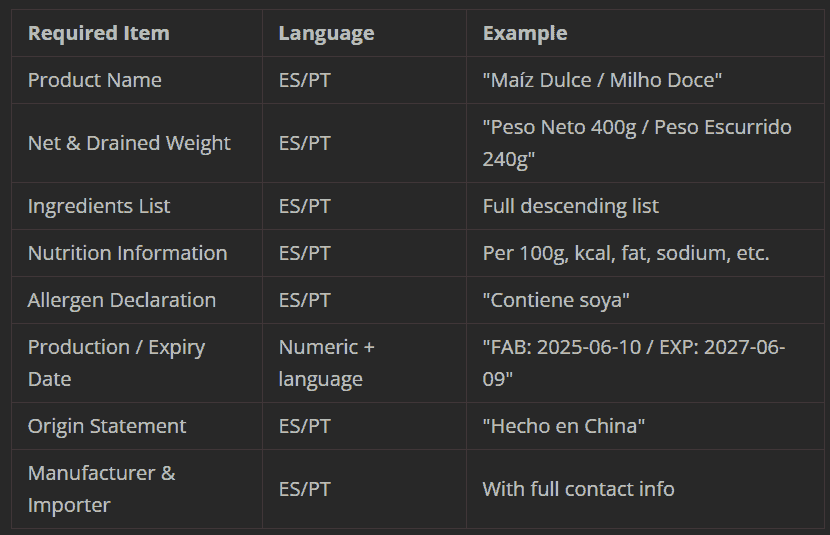
Task: Click the "Numeric + language" cell
Action: click(x=326, y=363)
